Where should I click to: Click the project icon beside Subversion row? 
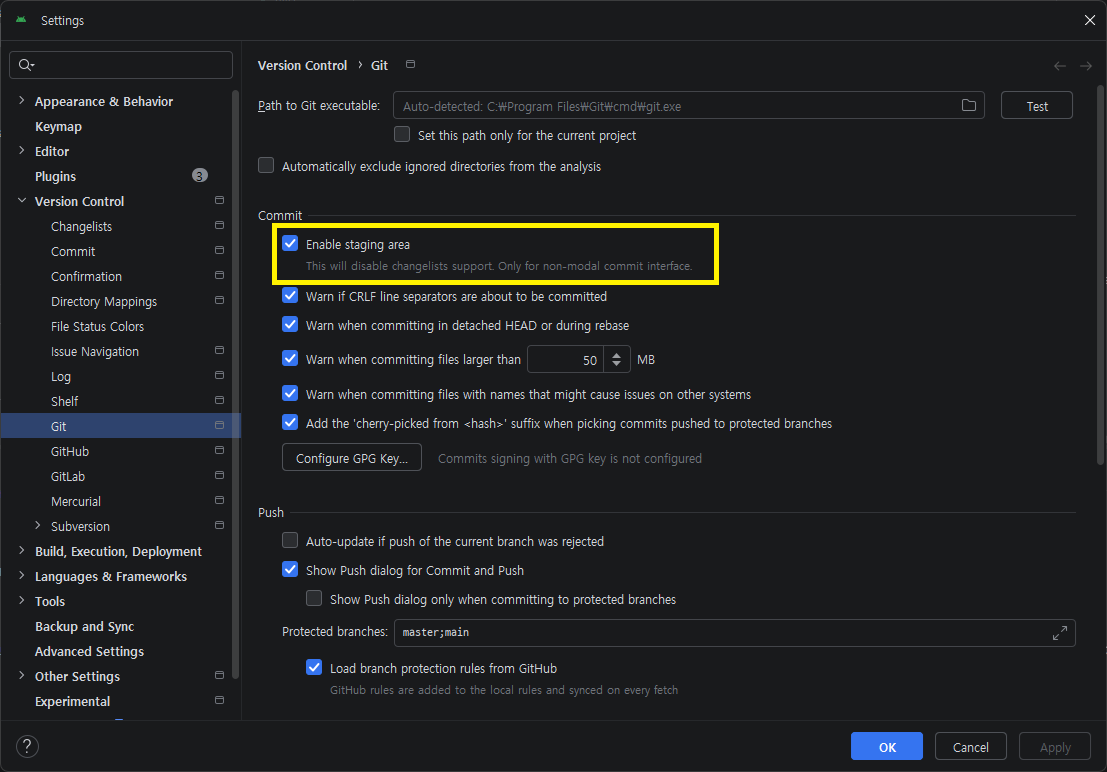coord(220,525)
